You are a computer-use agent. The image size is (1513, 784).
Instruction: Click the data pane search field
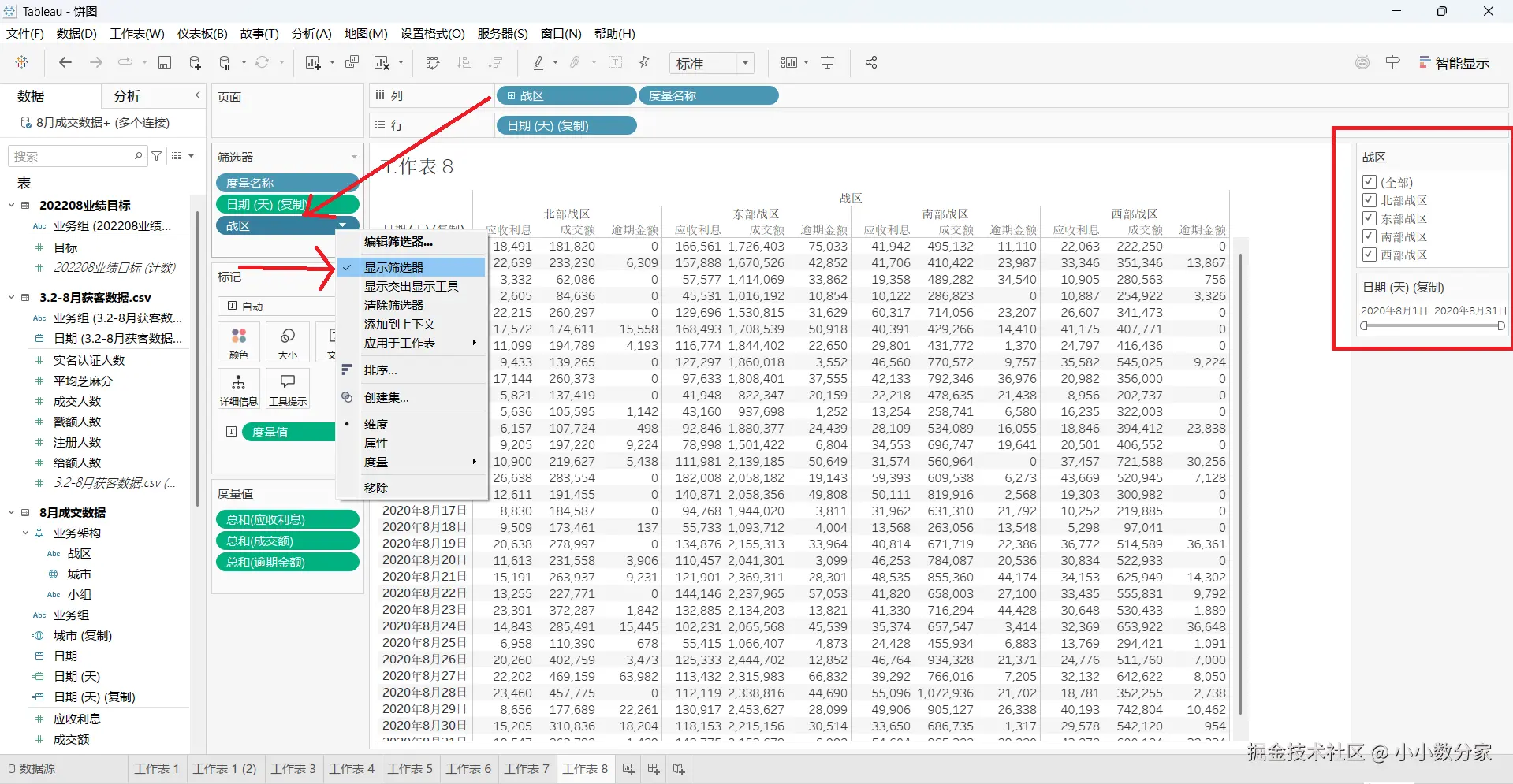point(76,156)
